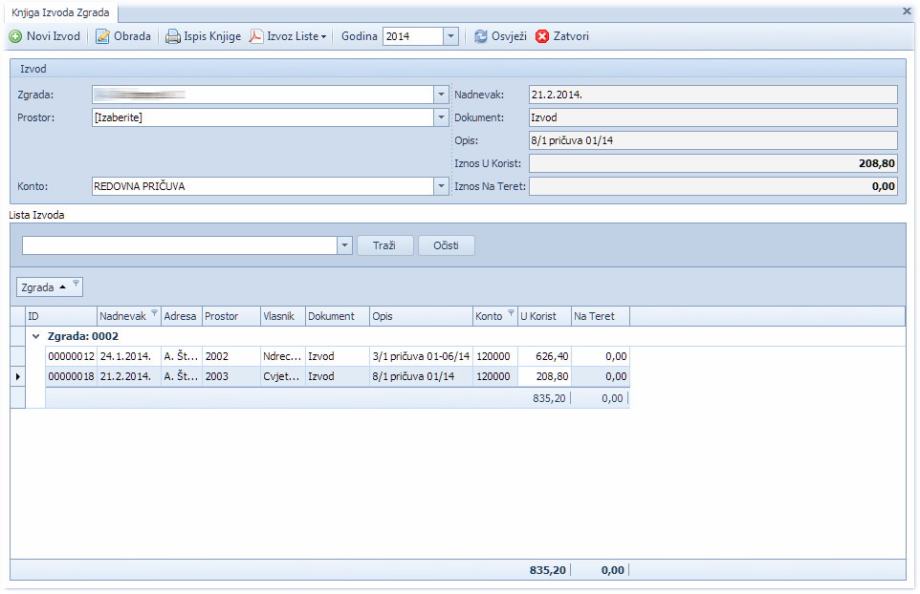
Task: Switch to the Knjiga Izvoda Zgrada tab
Action: (x=60, y=9)
